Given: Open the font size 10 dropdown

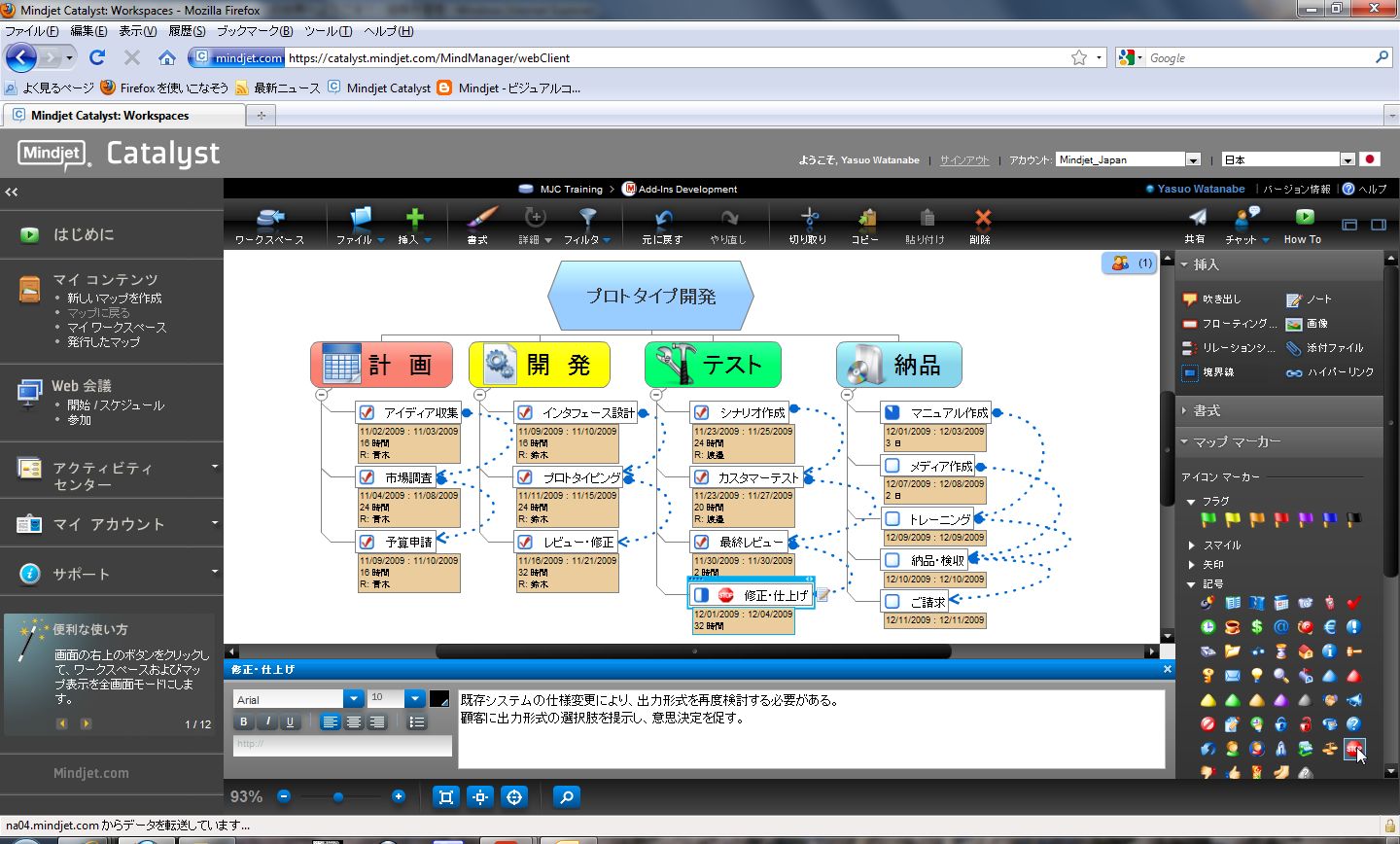Looking at the screenshot, I should tap(415, 698).
